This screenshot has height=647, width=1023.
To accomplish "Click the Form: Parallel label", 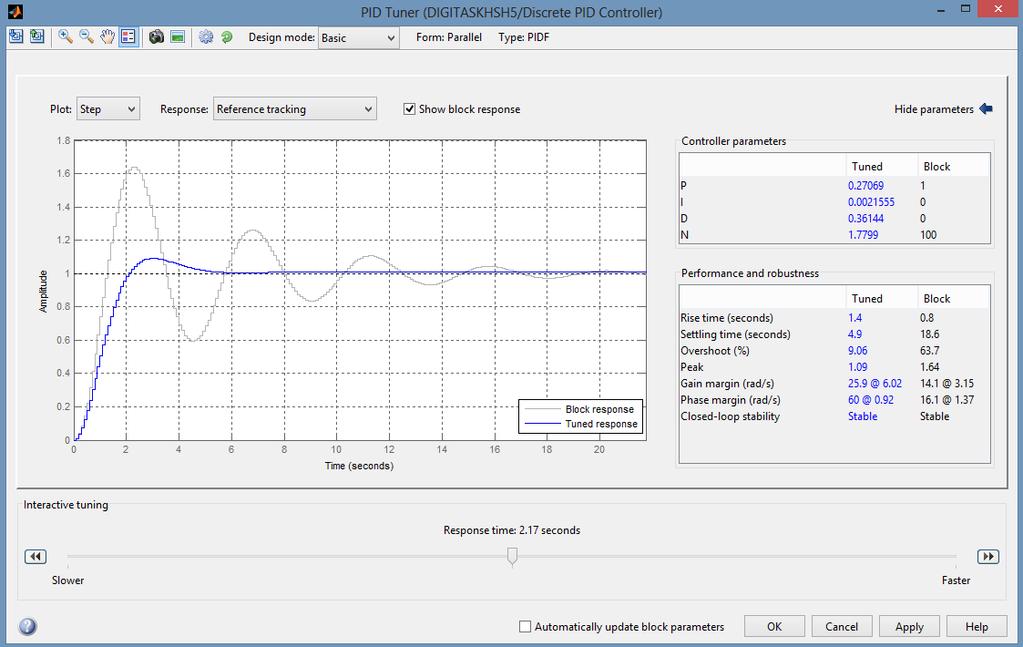I will pyautogui.click(x=449, y=37).
